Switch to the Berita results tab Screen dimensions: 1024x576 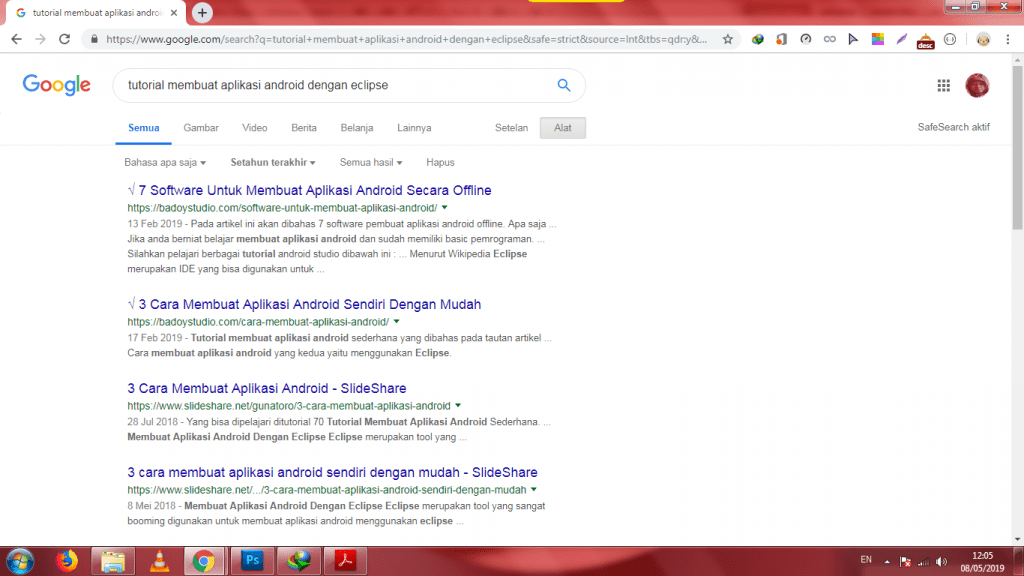point(304,128)
